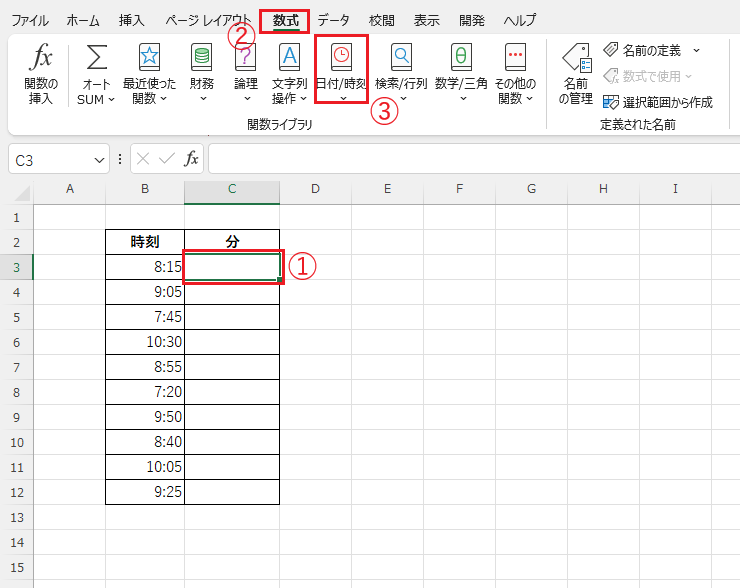The image size is (740, 588).
Task: Select column D header
Action: tap(315, 189)
